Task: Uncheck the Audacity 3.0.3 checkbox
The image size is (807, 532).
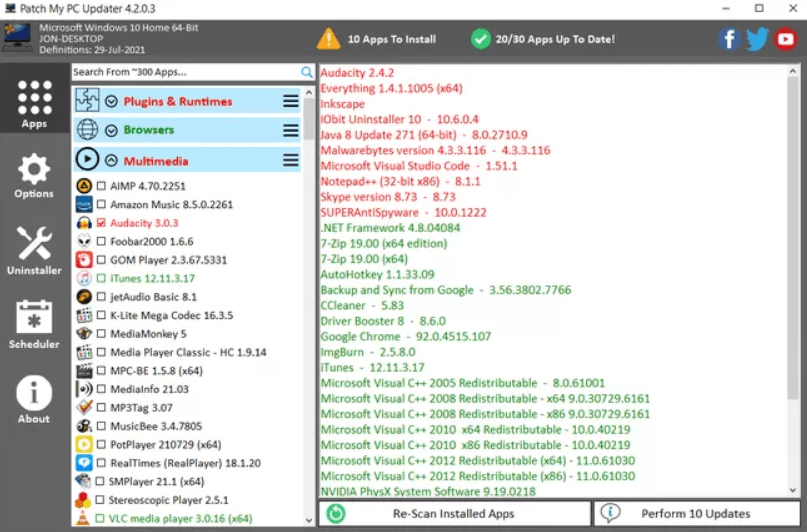Action: 101,223
